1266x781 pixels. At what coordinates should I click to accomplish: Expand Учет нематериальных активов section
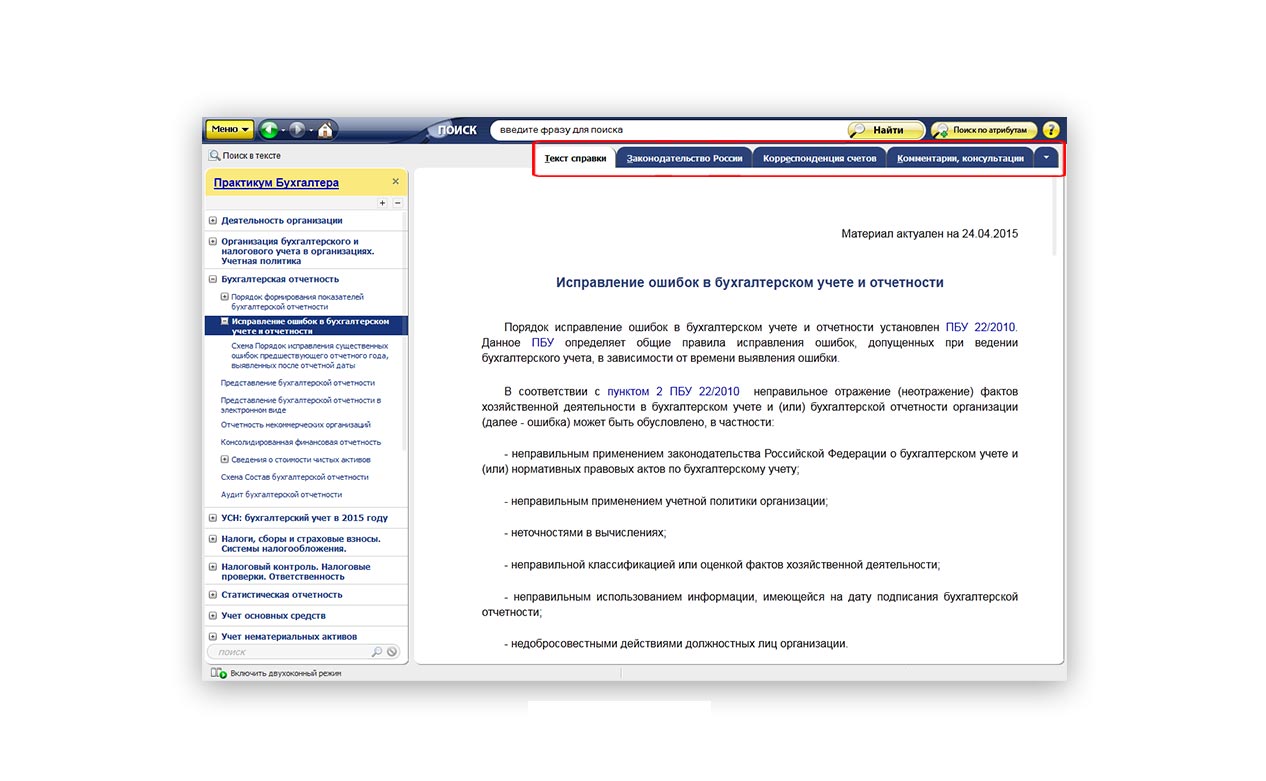click(212, 636)
